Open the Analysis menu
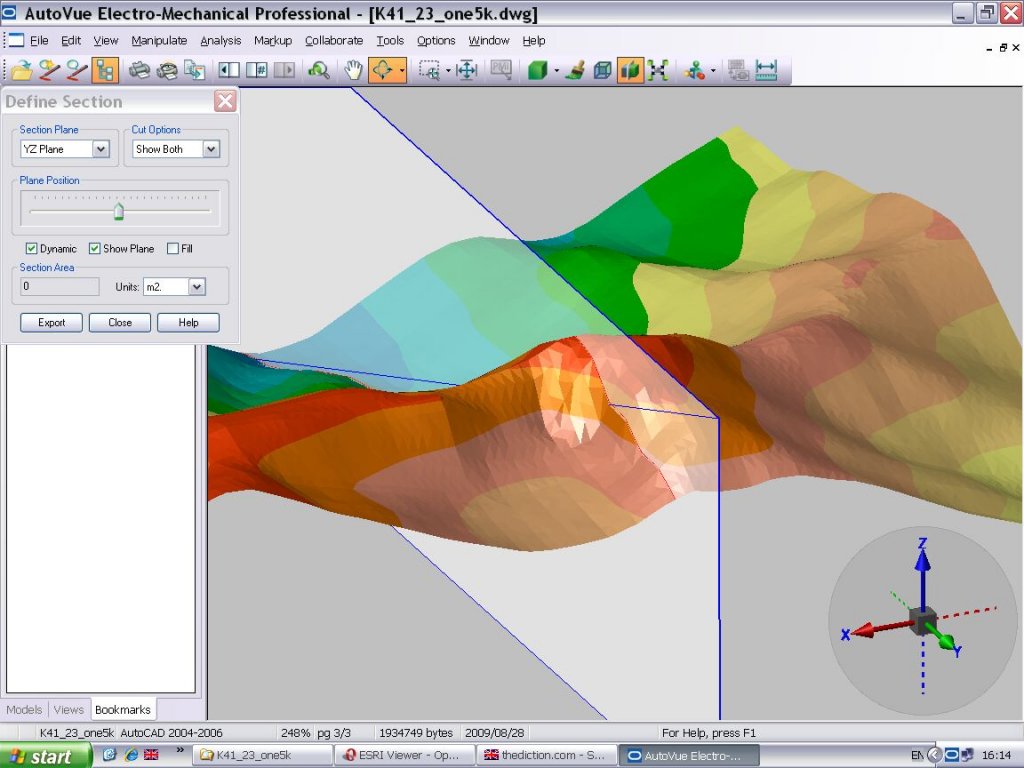 220,41
